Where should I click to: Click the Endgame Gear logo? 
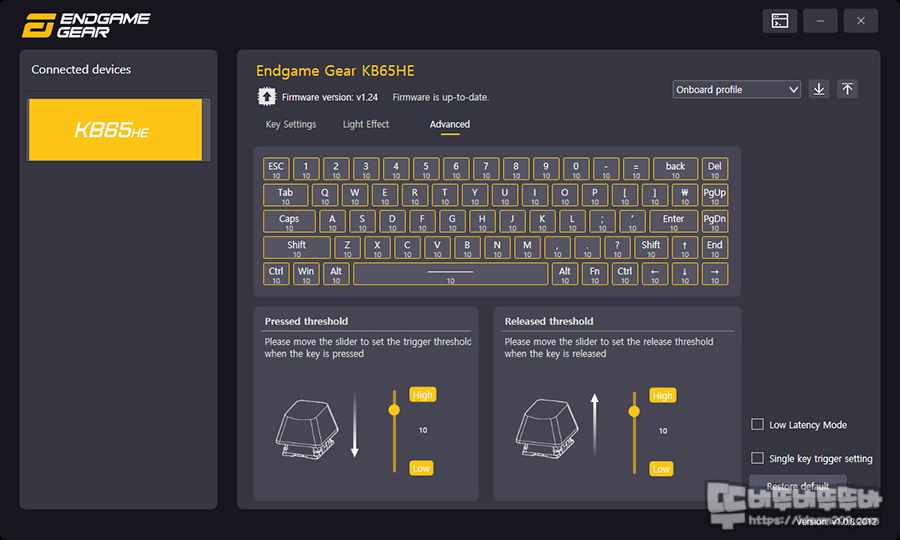pyautogui.click(x=86, y=25)
